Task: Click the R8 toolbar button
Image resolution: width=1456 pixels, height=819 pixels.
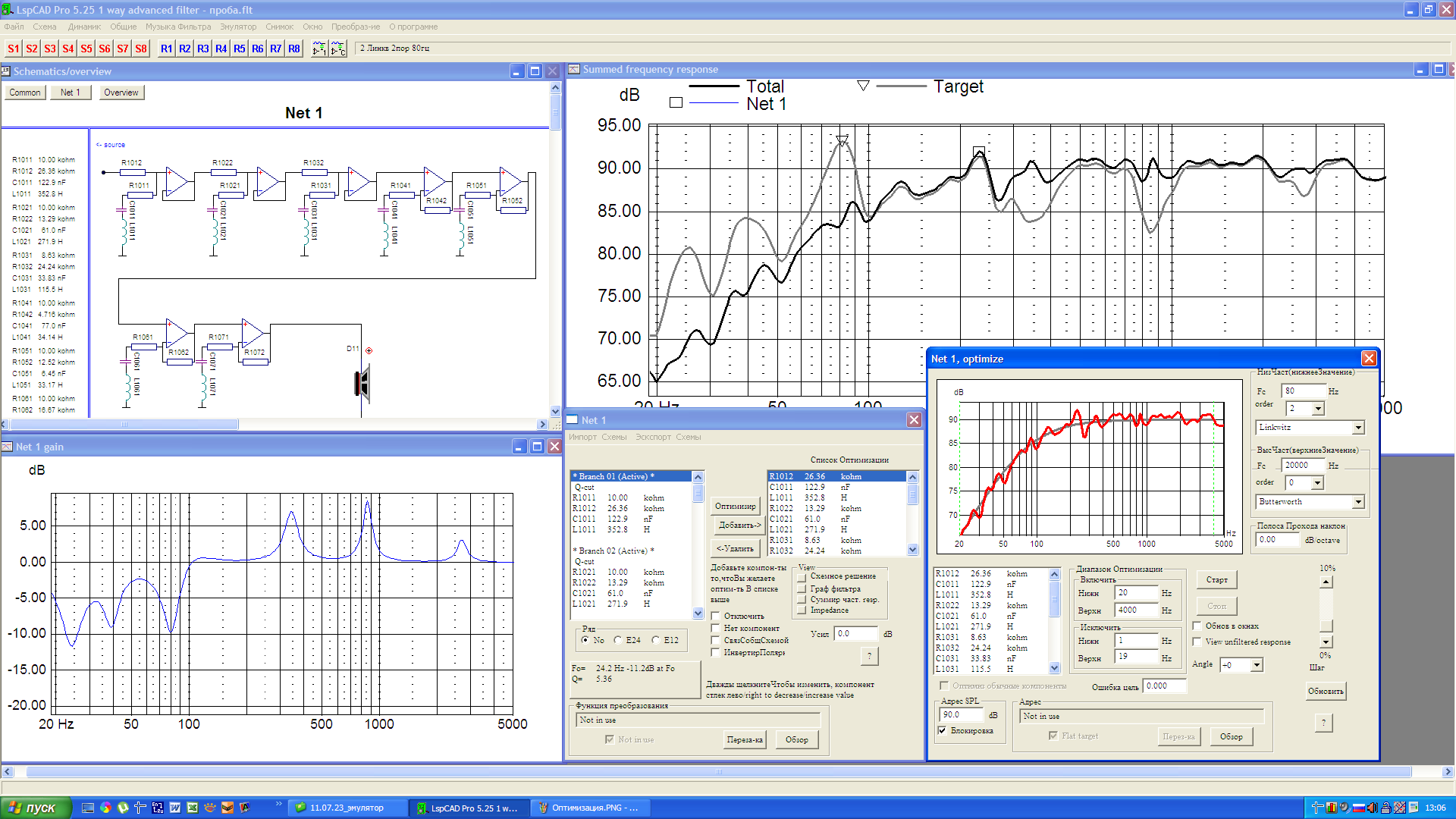Action: (x=294, y=49)
